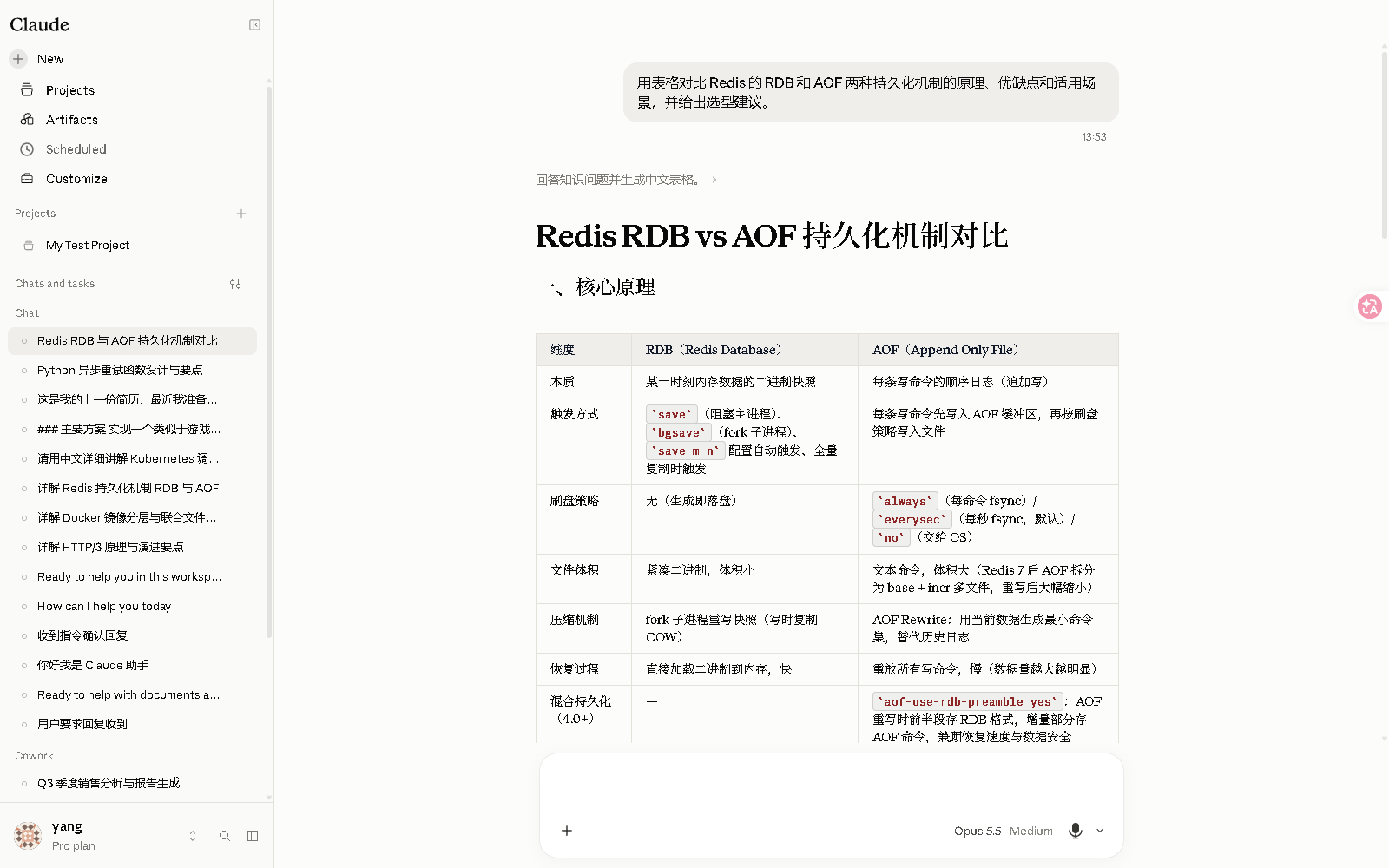Click the "Redis RDB vs AOF 持久化机制对比" heading
Image resolution: width=1389 pixels, height=868 pixels.
772,235
